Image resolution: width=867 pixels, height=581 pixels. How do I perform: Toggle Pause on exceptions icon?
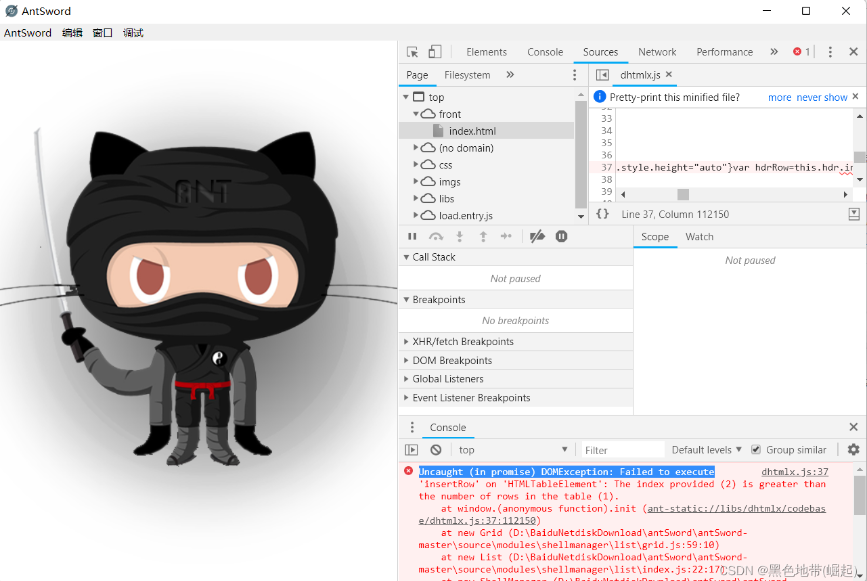(561, 237)
